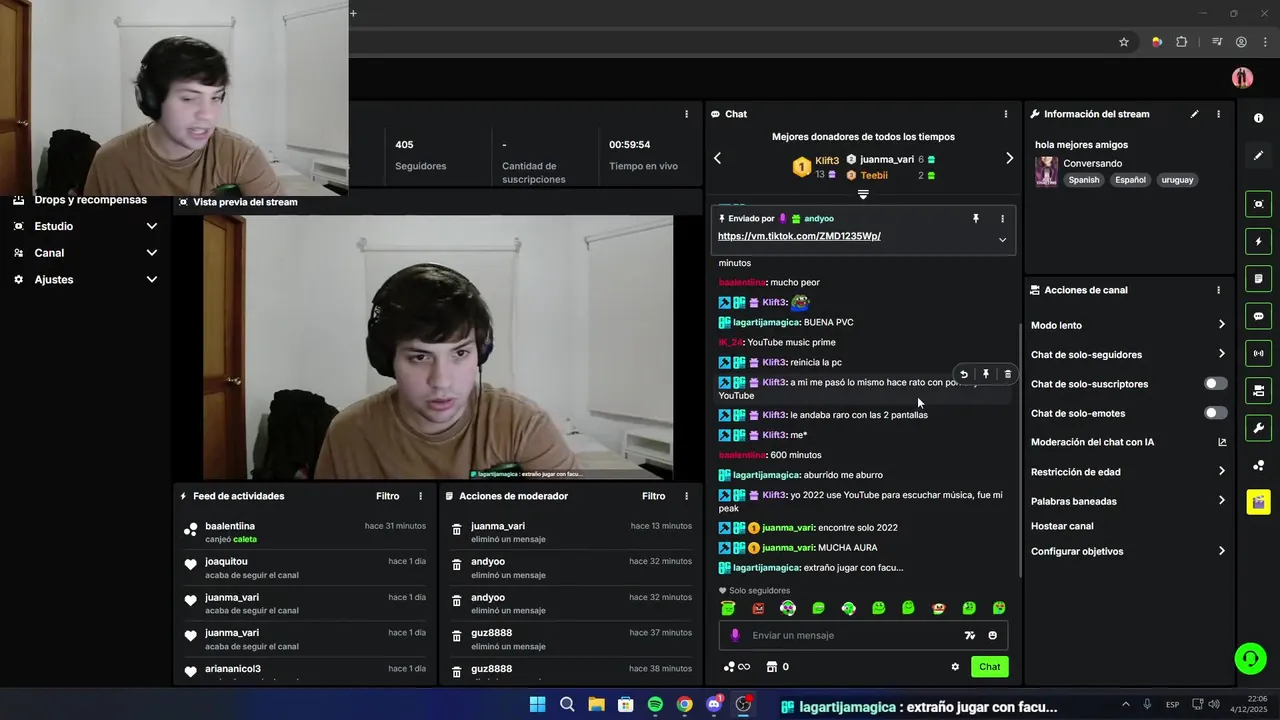Toggle Chat de solo-suscriptores switch
The height and width of the screenshot is (720, 1280).
coord(1215,384)
